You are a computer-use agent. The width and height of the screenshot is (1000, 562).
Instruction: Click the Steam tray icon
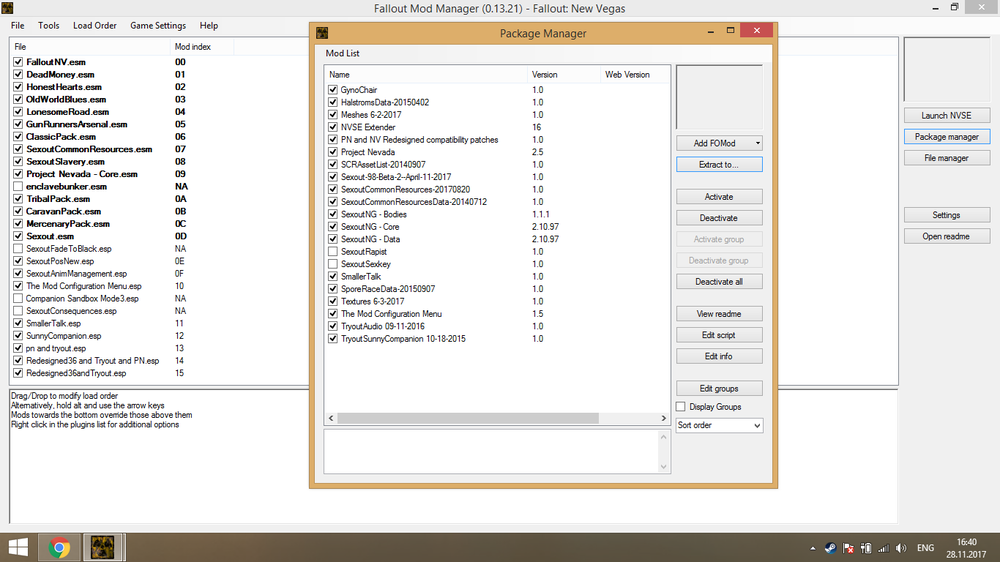(830, 548)
